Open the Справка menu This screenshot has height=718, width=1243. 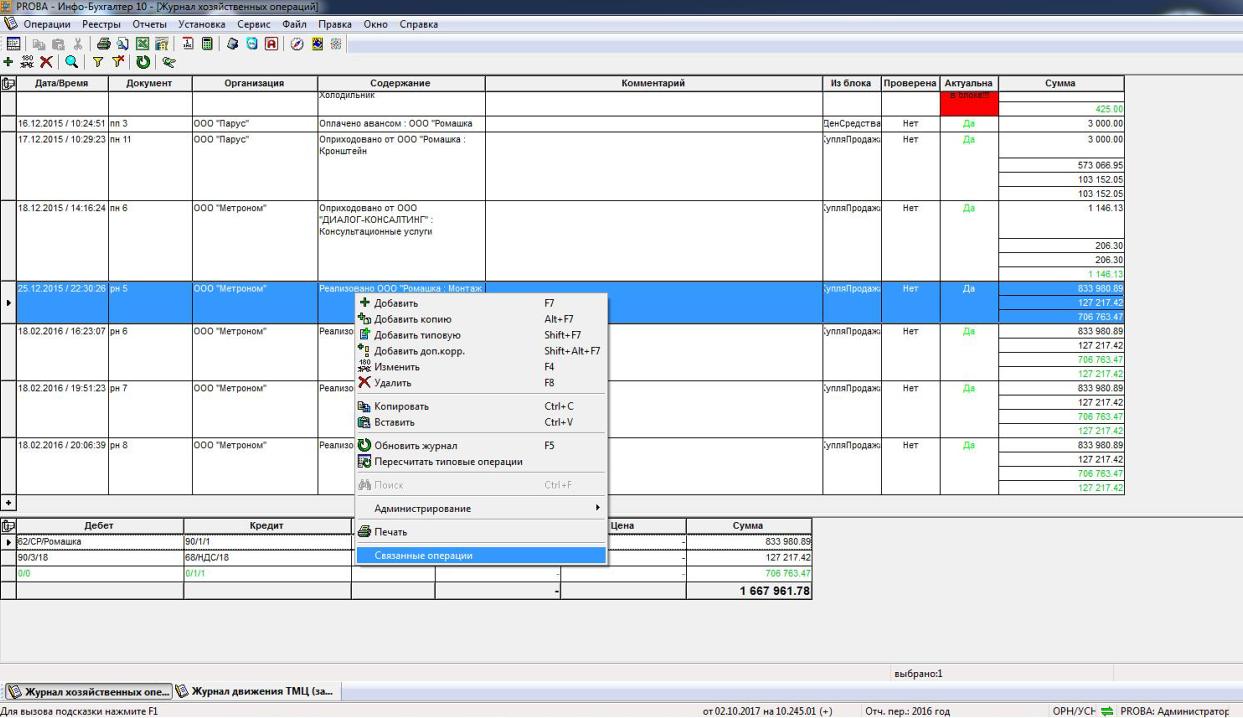point(419,24)
